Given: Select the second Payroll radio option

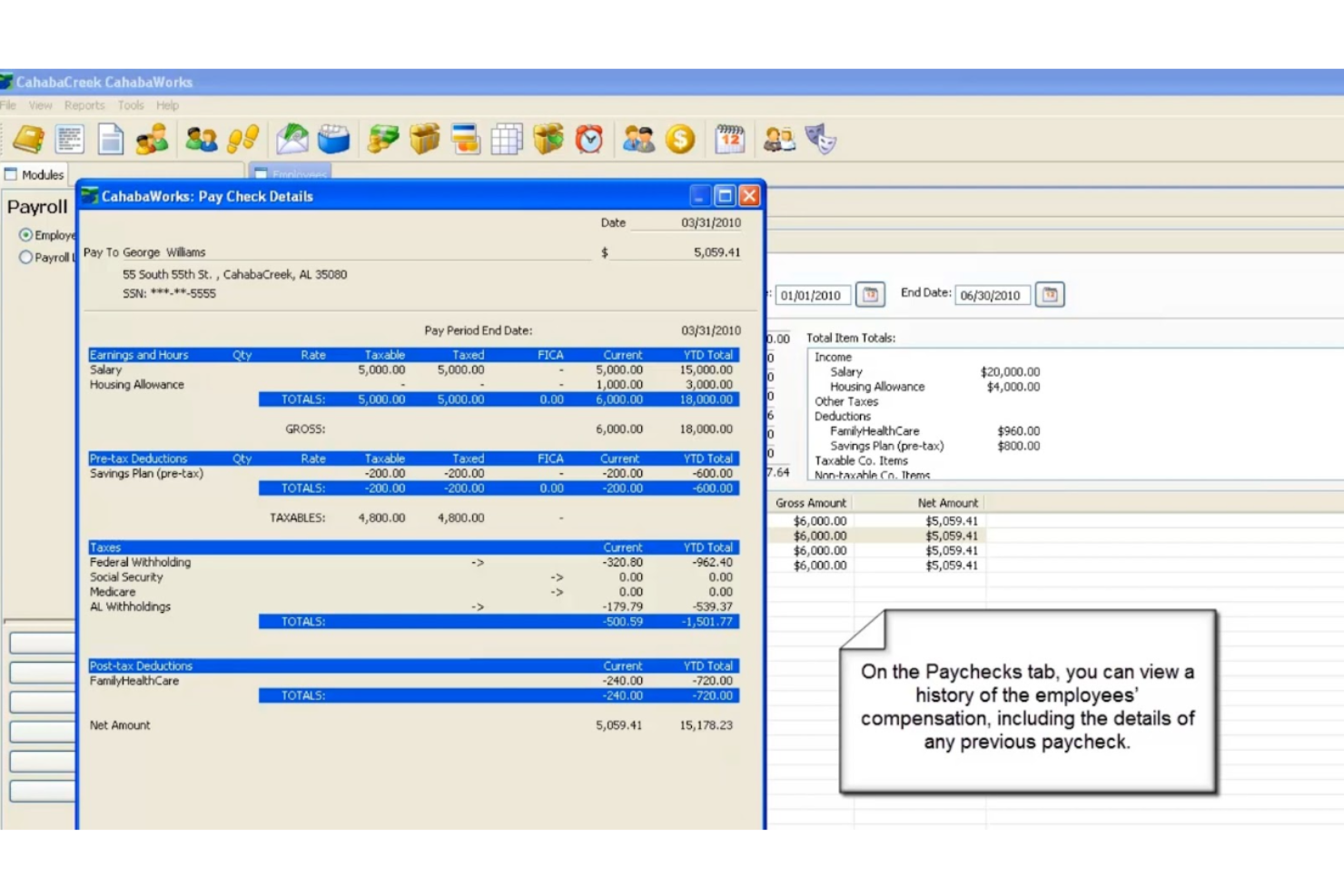Looking at the screenshot, I should click(x=25, y=257).
